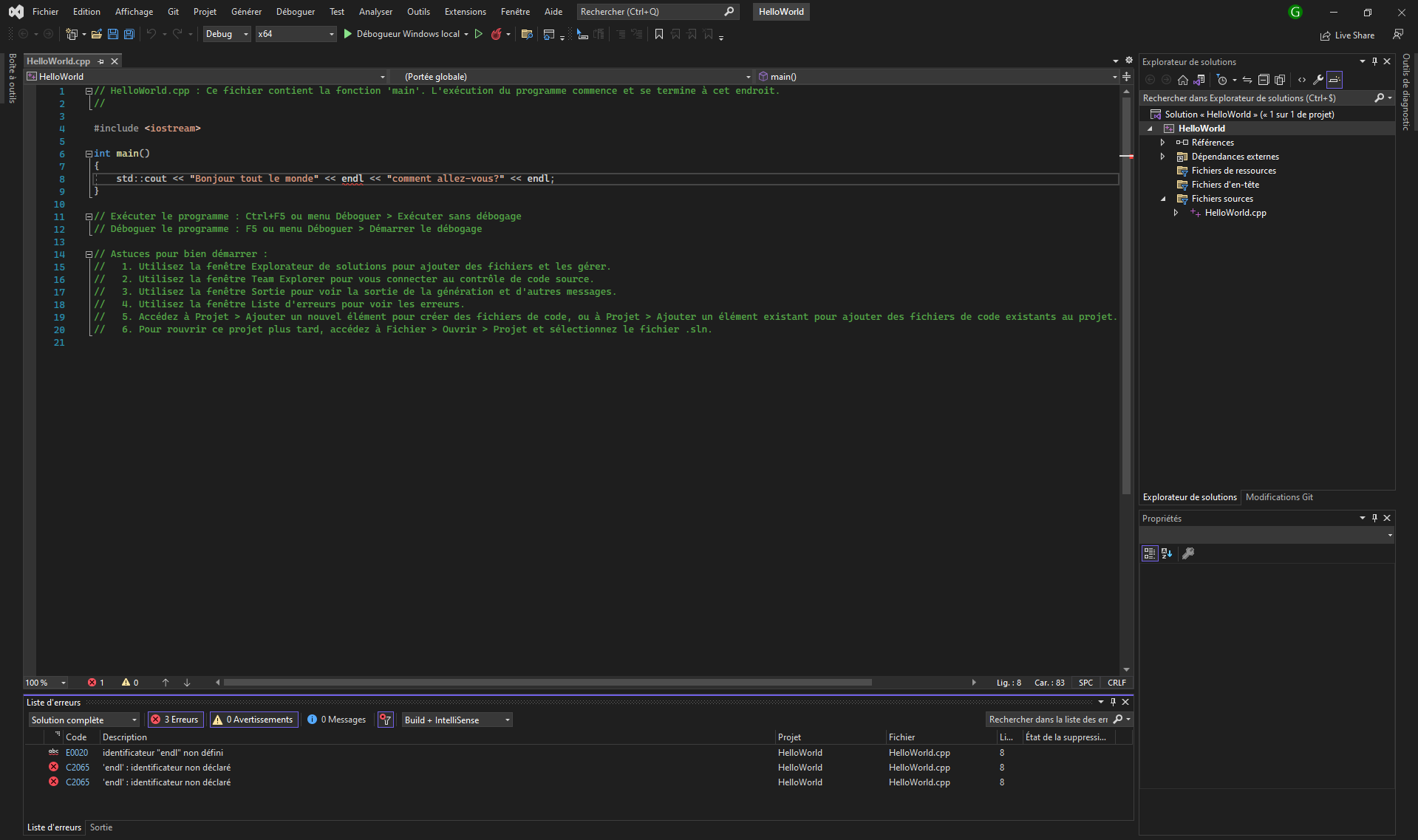This screenshot has width=1418, height=840.
Task: Click Property Pages wrench in Properties panel
Action: [1188, 553]
